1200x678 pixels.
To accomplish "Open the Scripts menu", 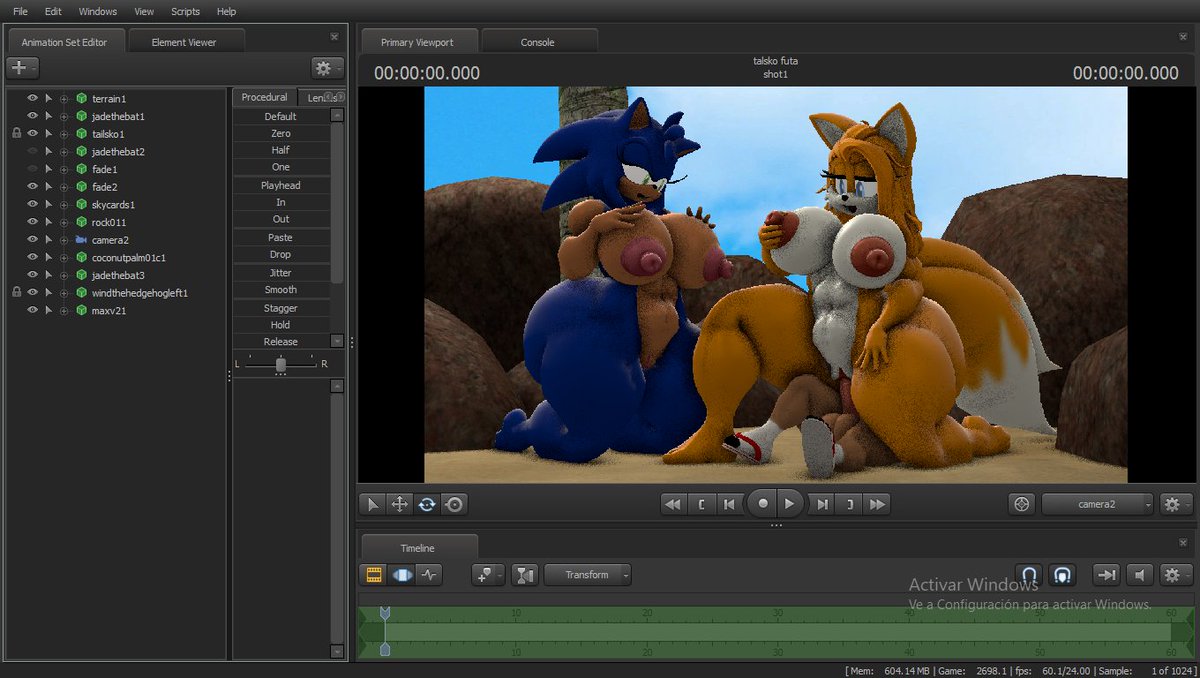I will point(185,11).
